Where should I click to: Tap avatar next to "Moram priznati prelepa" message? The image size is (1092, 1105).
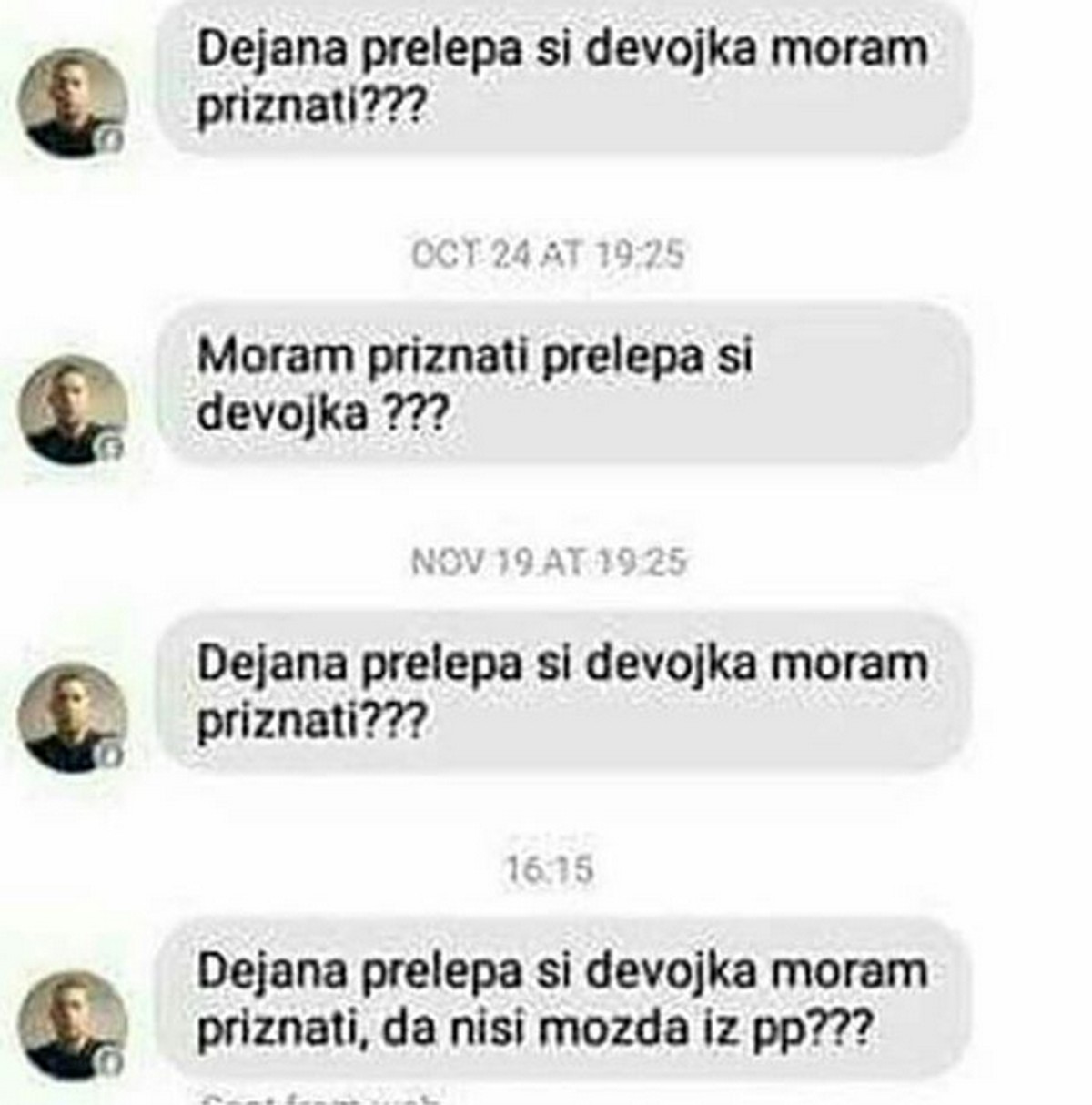point(73,411)
